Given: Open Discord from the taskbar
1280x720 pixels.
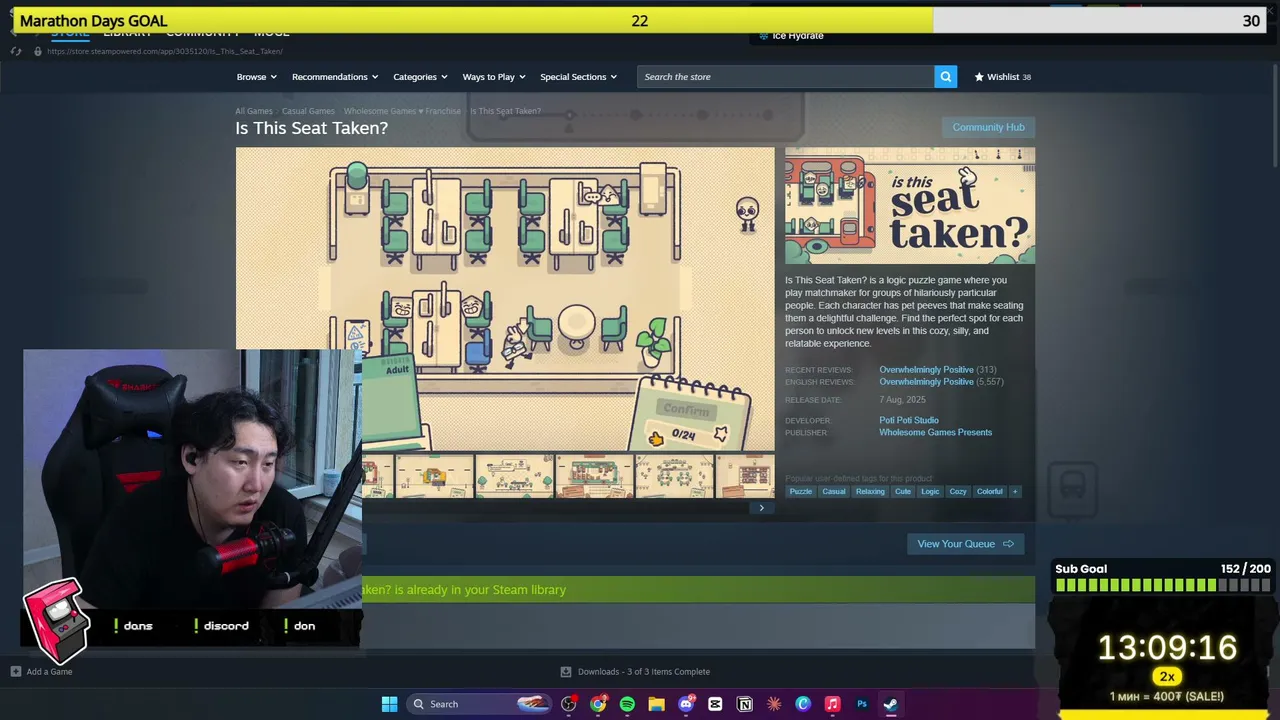Looking at the screenshot, I should (x=686, y=704).
